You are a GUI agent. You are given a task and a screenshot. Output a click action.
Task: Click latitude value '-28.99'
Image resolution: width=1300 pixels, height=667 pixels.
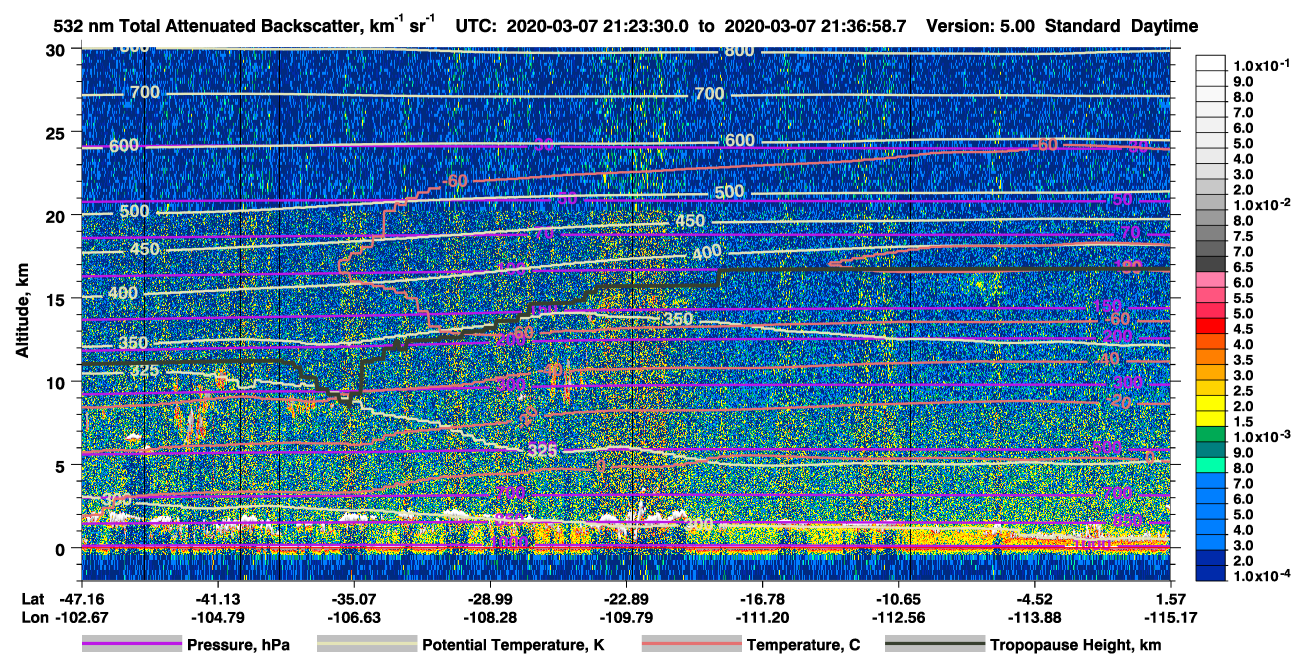point(490,598)
